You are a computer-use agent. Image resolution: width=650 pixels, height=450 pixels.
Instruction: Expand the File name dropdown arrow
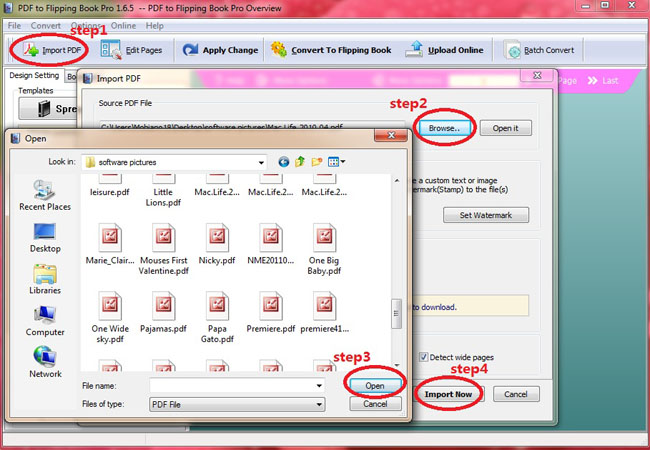319,386
